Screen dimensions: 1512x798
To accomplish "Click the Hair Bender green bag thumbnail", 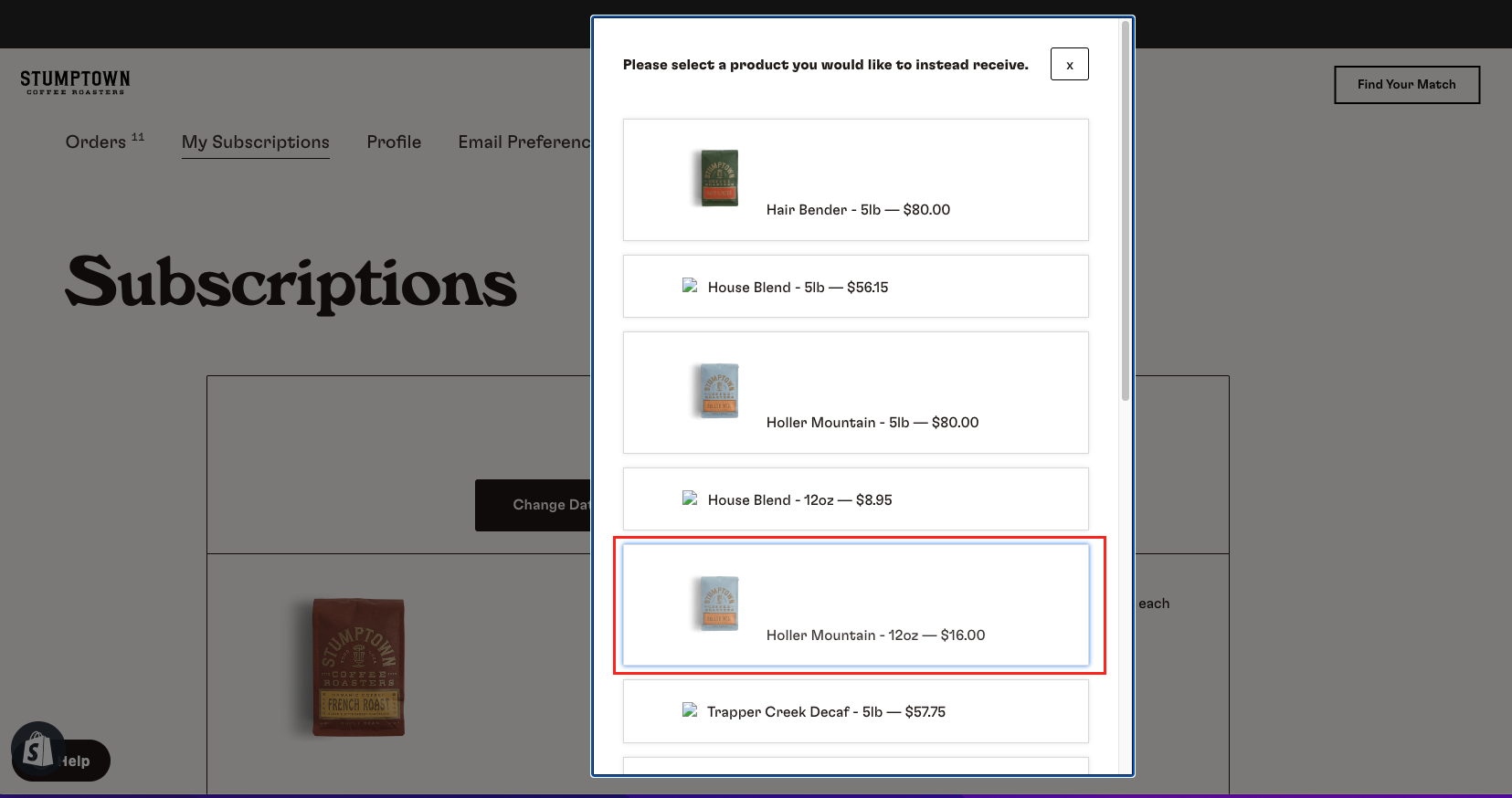I will tap(720, 178).
